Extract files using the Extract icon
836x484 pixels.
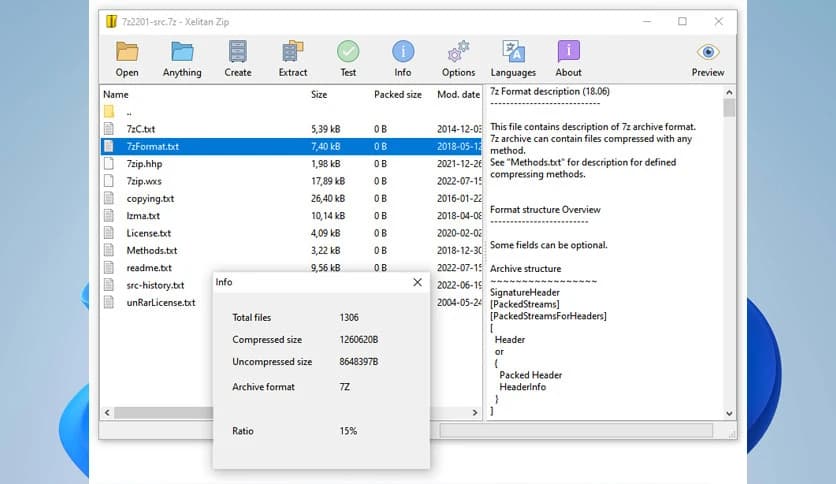pos(293,52)
